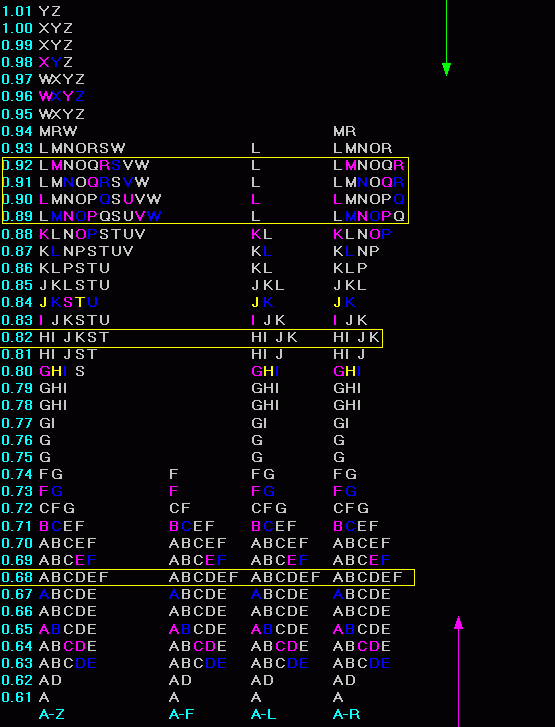Click the LMNOPQSUVW letters at 0.89

[x=100, y=217]
